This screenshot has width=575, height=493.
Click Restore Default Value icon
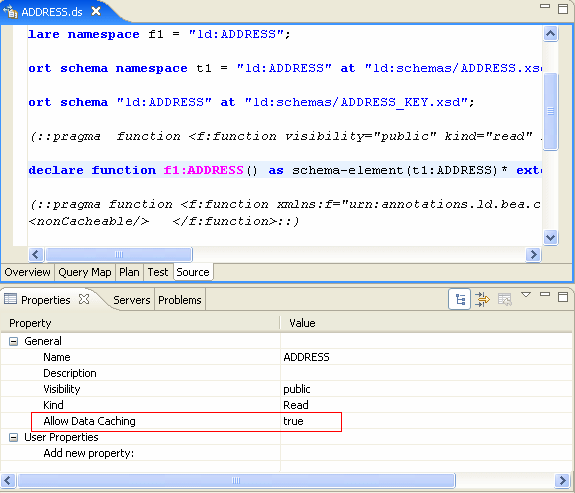505,299
